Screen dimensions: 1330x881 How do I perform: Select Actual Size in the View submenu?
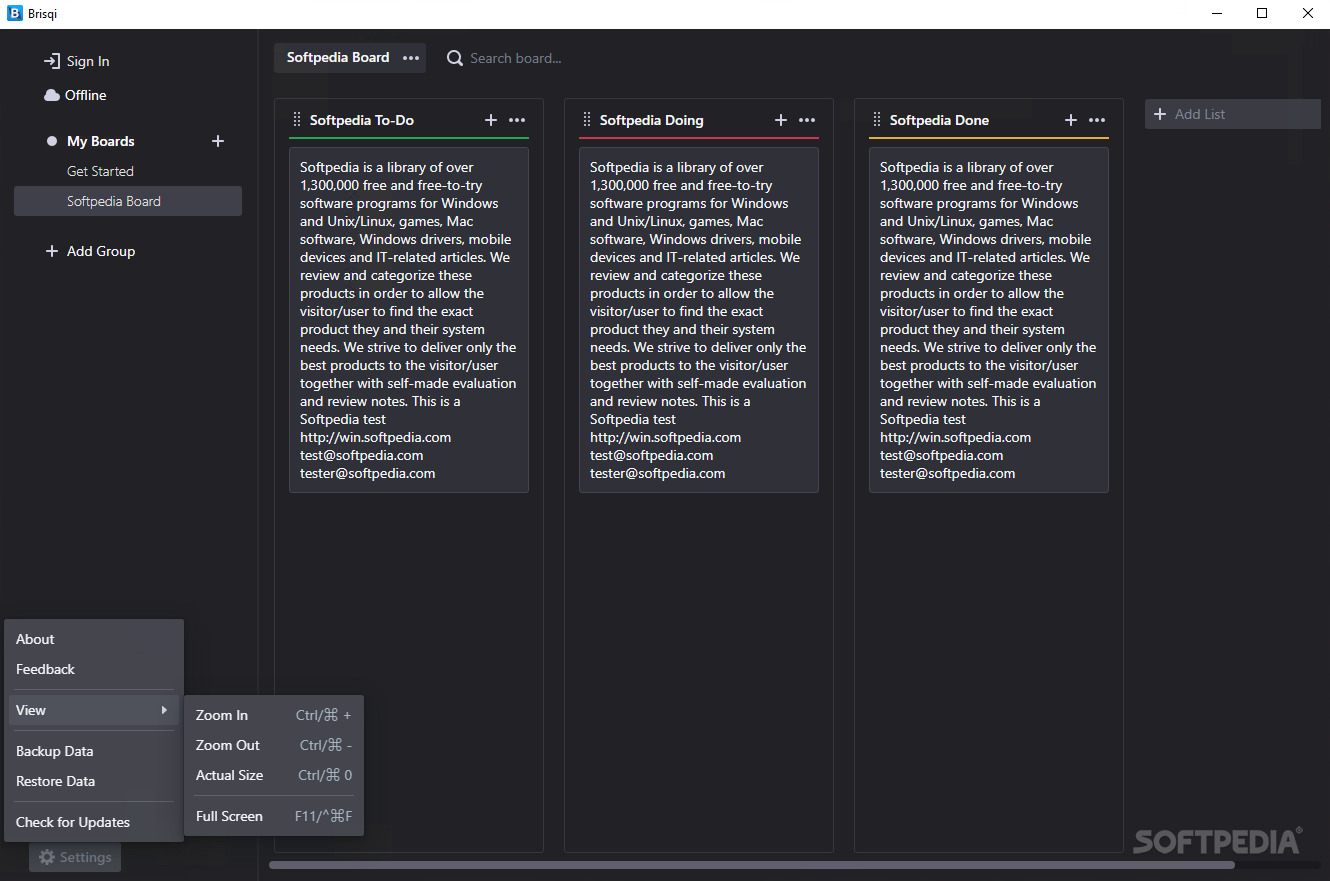274,775
